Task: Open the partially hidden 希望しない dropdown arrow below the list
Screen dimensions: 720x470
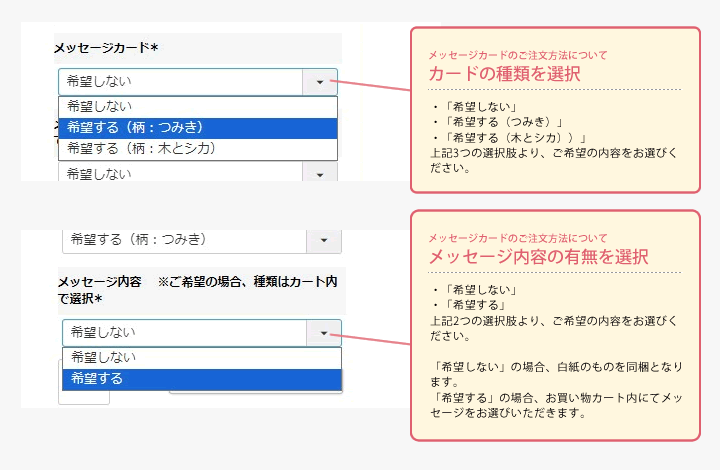Action: tap(320, 173)
